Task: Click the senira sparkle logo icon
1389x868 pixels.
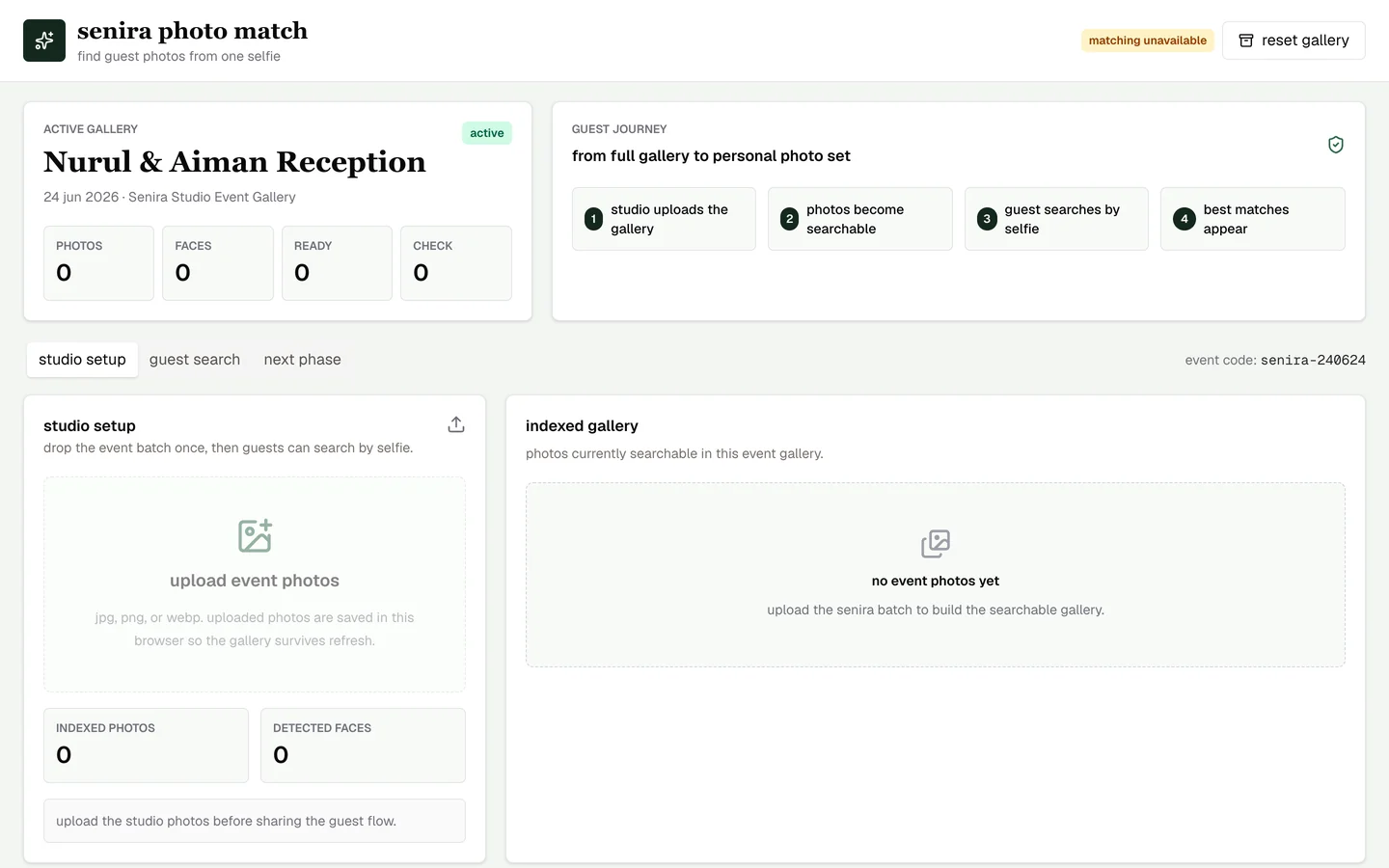Action: pos(44,41)
